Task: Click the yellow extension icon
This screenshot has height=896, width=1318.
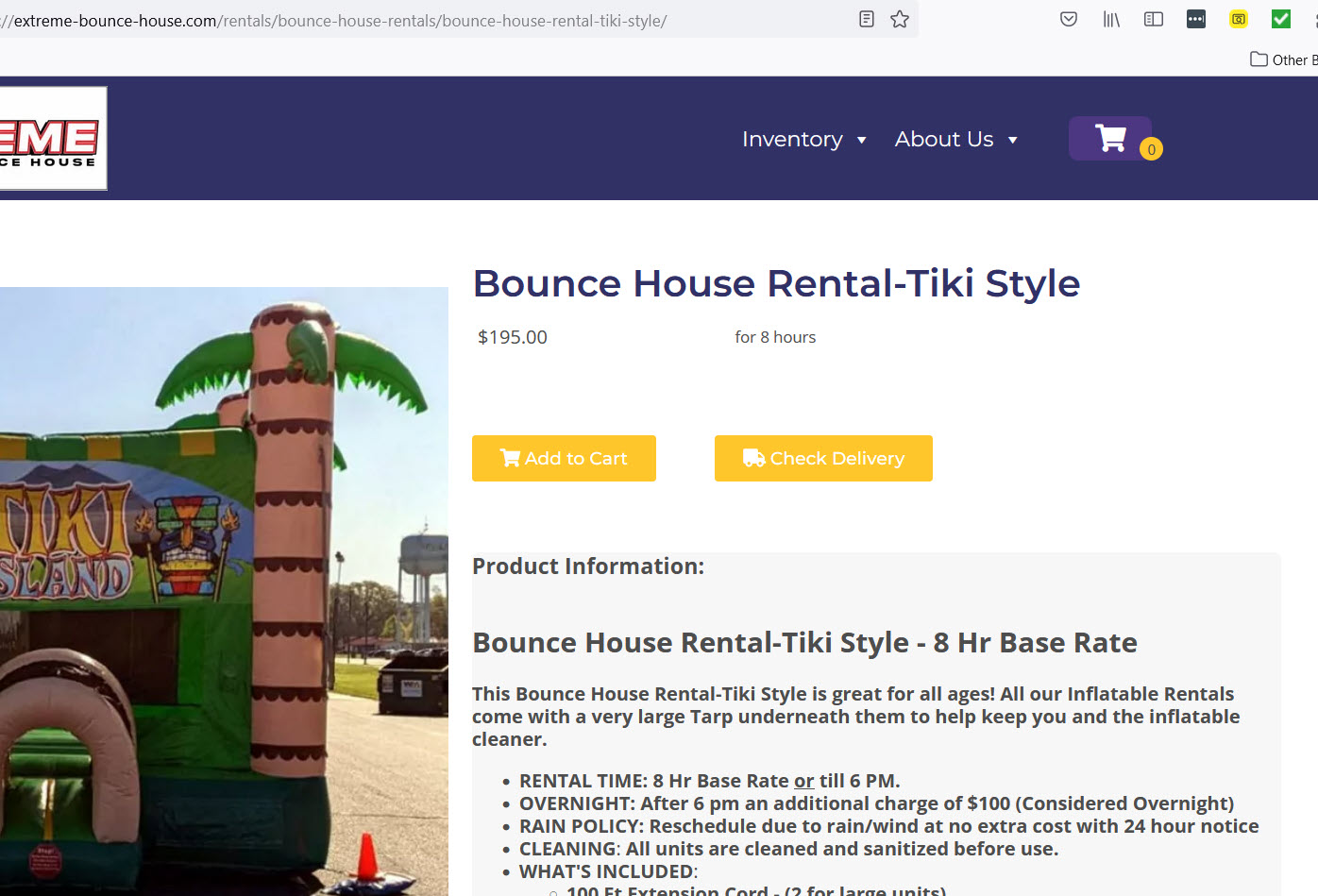Action: pos(1239,19)
